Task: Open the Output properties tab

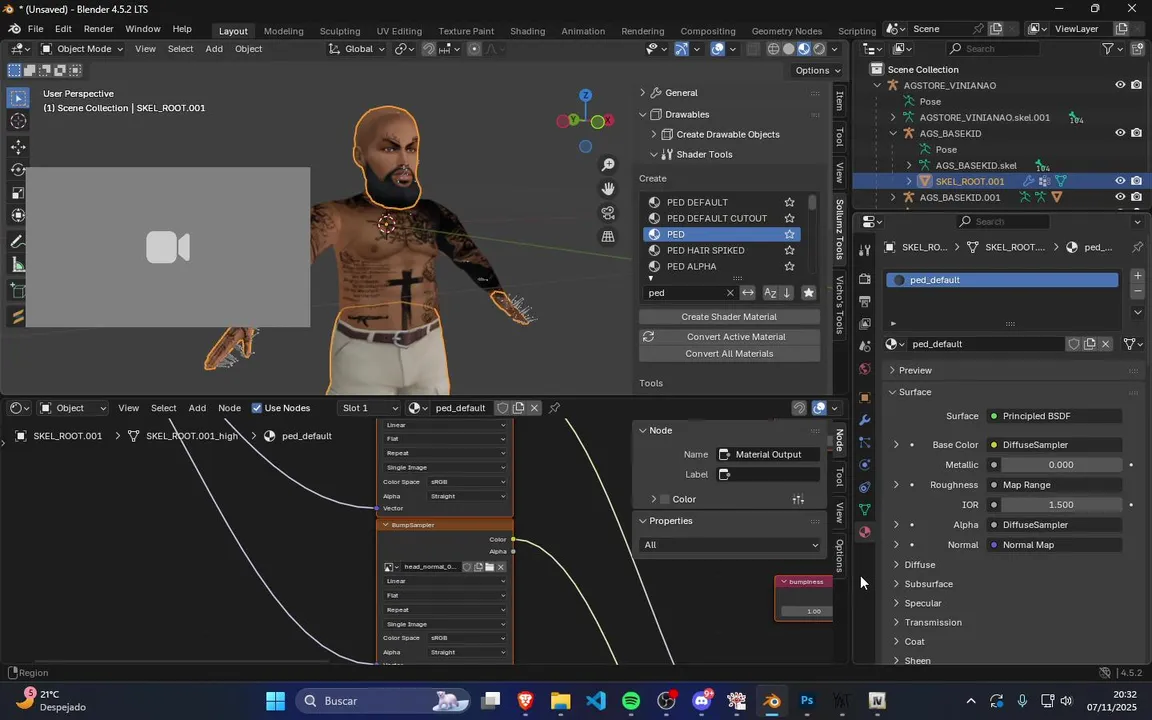Action: 865,301
